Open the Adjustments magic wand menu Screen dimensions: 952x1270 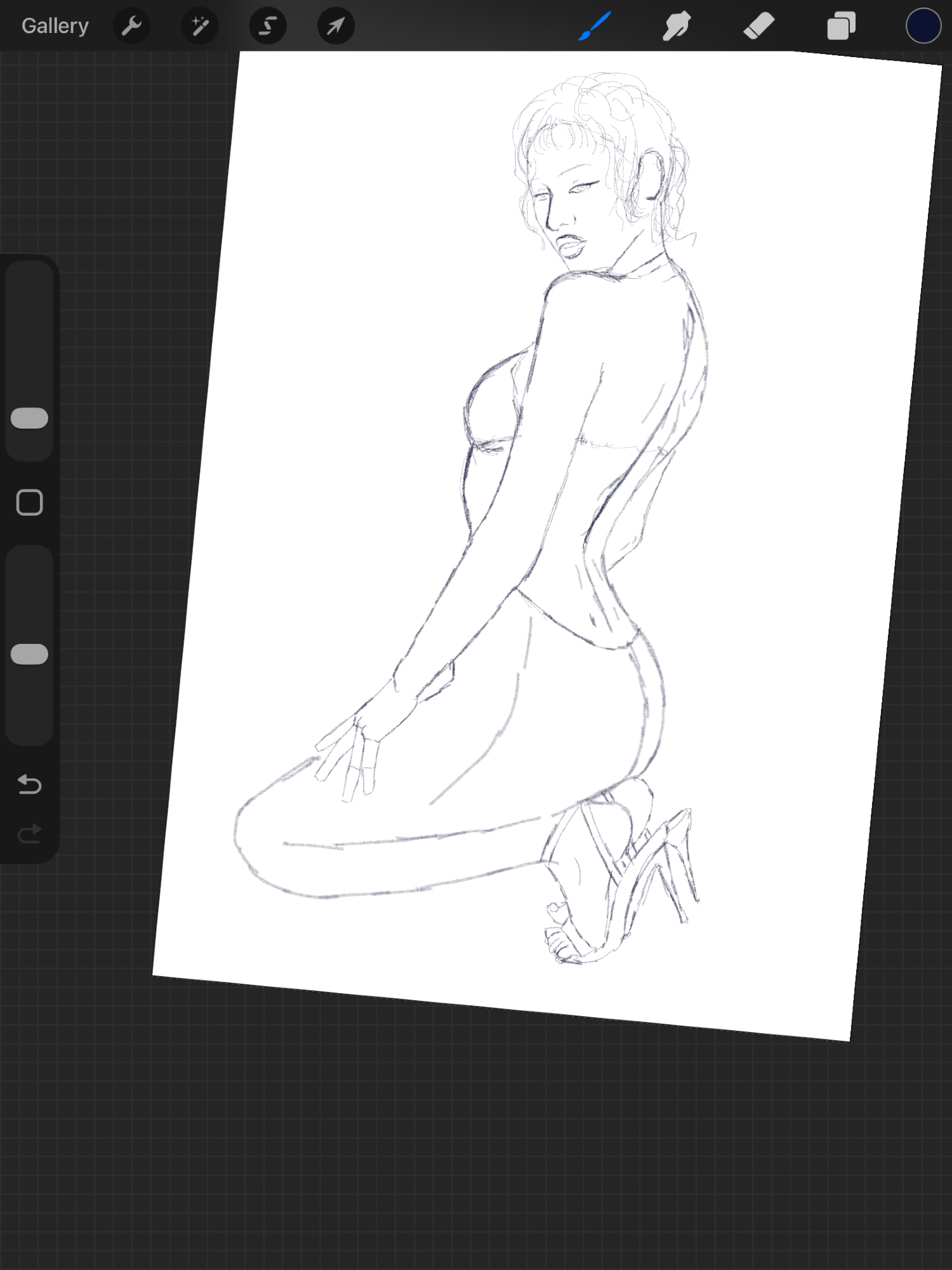[200, 26]
